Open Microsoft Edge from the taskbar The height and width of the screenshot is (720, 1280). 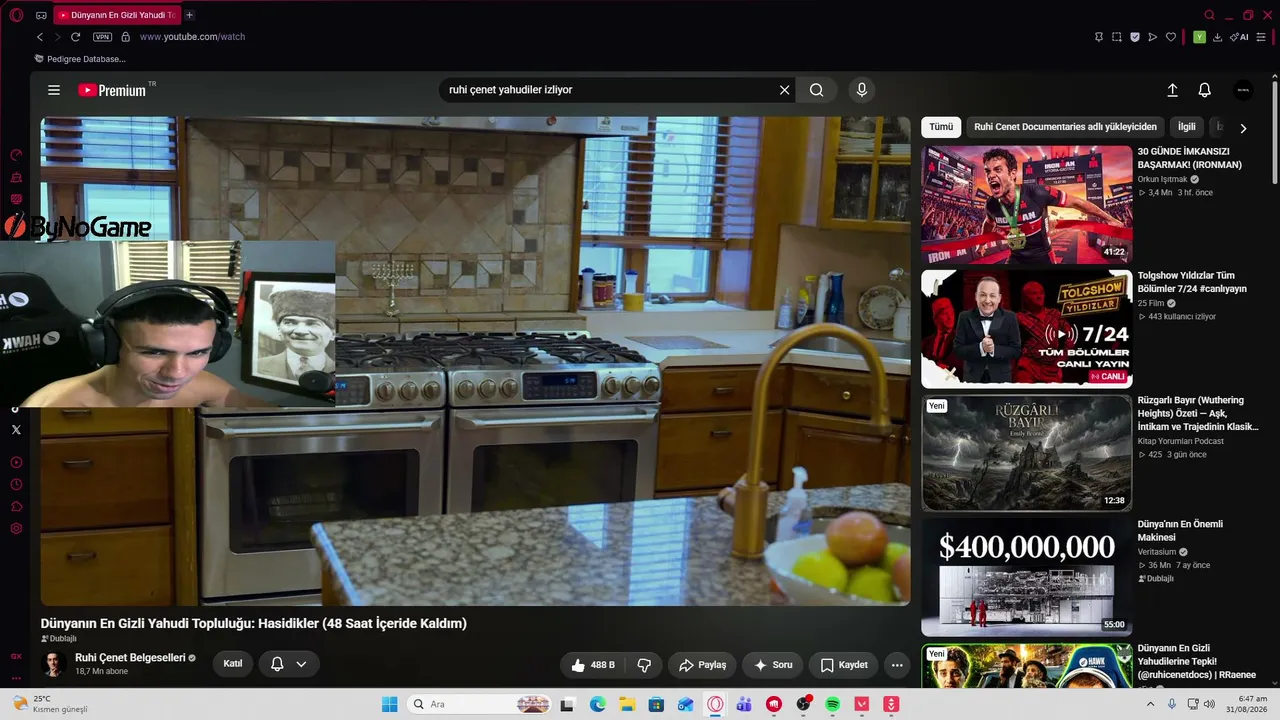coord(597,705)
